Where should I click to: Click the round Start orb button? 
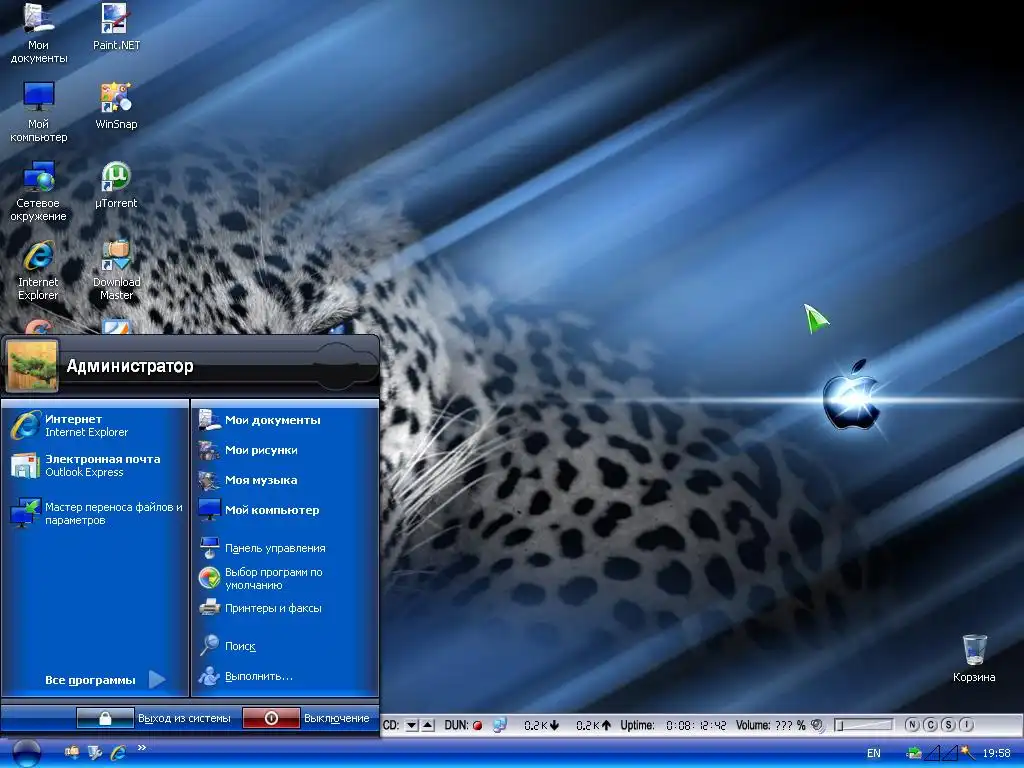(x=27, y=753)
